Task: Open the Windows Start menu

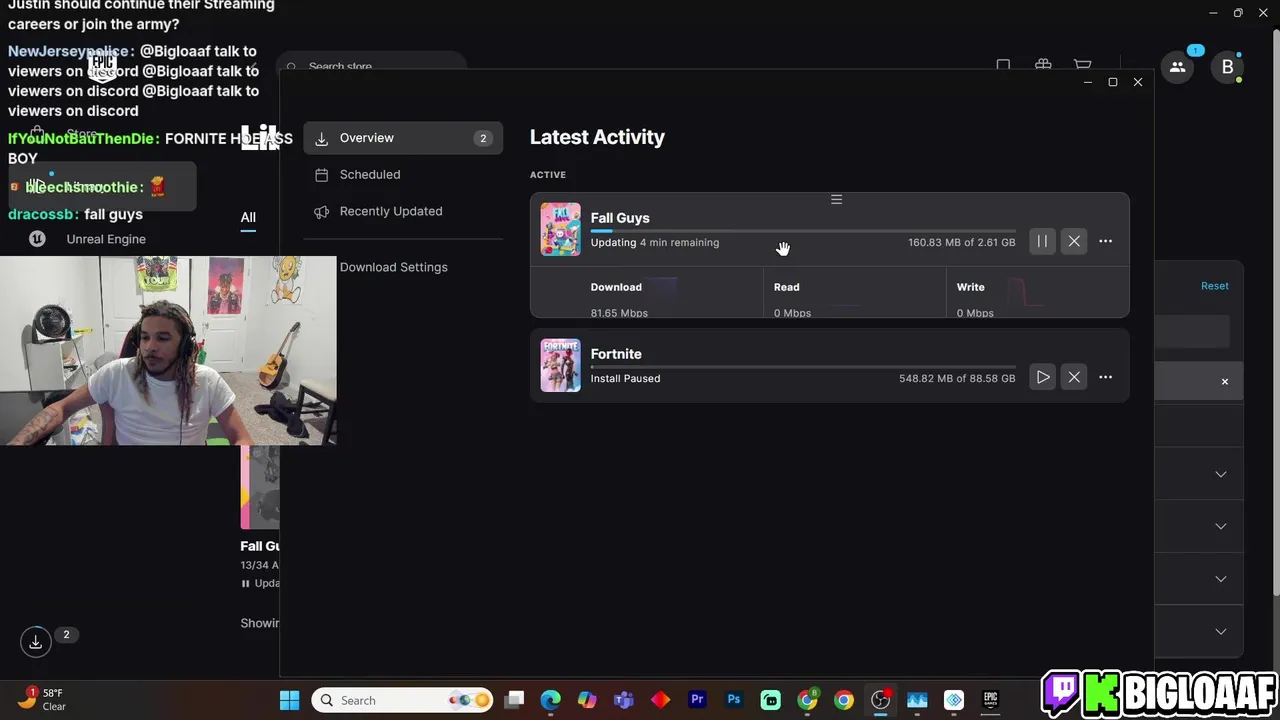Action: 289,700
